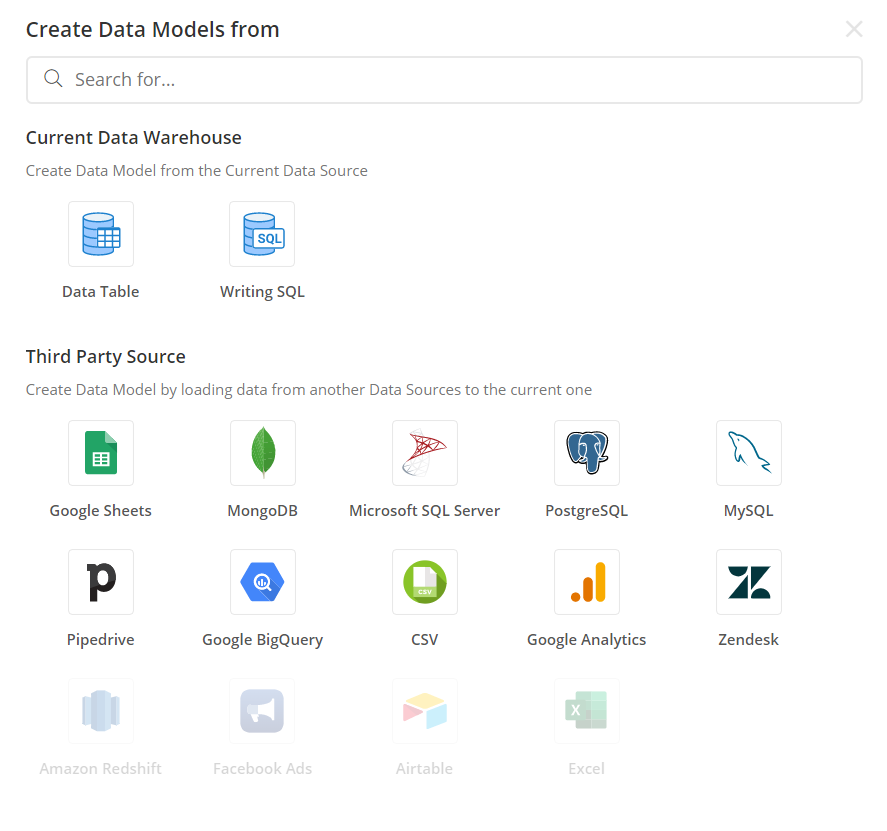Select the CSV file source icon
The image size is (887, 831).
point(425,582)
